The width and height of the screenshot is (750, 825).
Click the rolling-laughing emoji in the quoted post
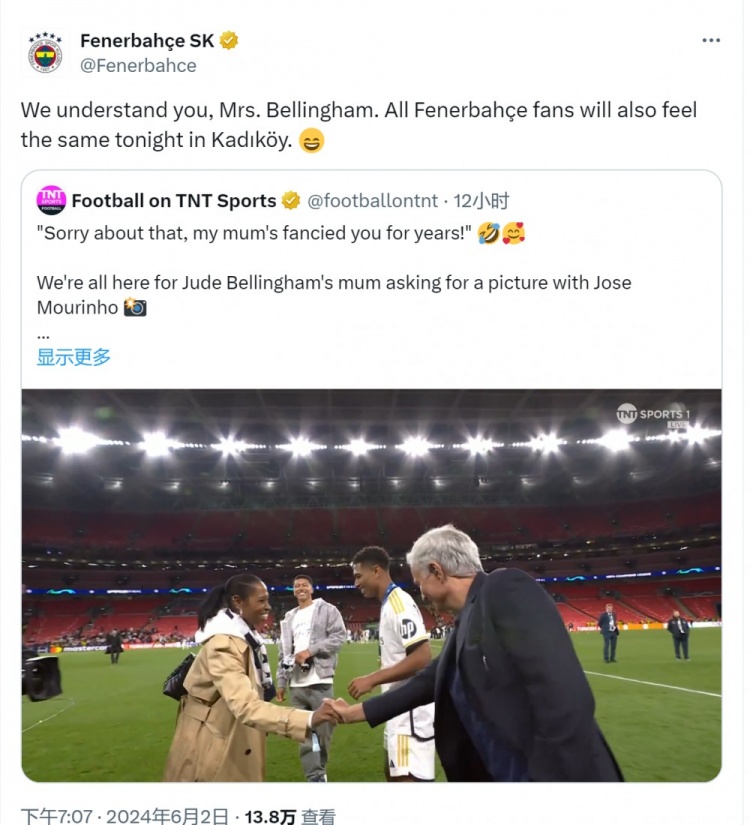489,234
